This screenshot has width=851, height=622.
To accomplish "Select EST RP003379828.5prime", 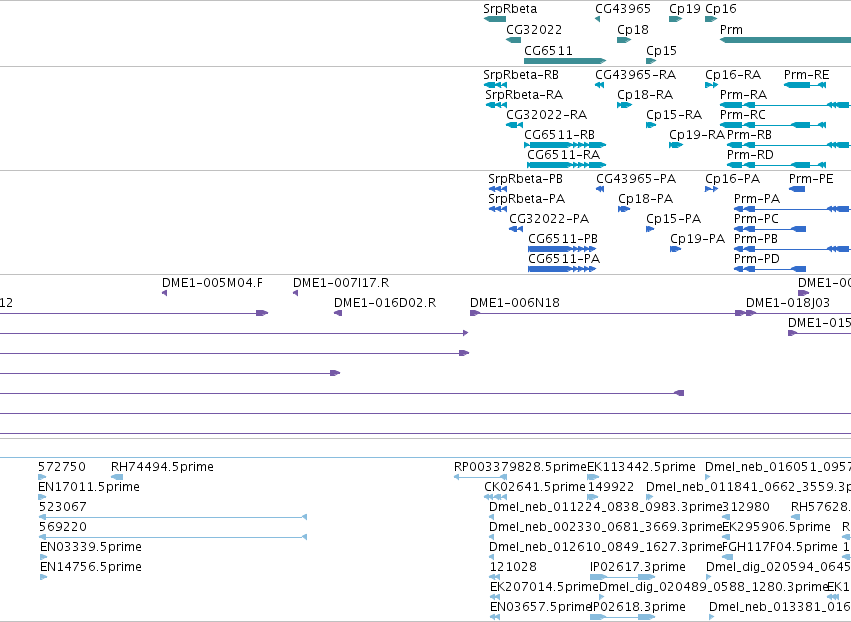I will [480, 477].
